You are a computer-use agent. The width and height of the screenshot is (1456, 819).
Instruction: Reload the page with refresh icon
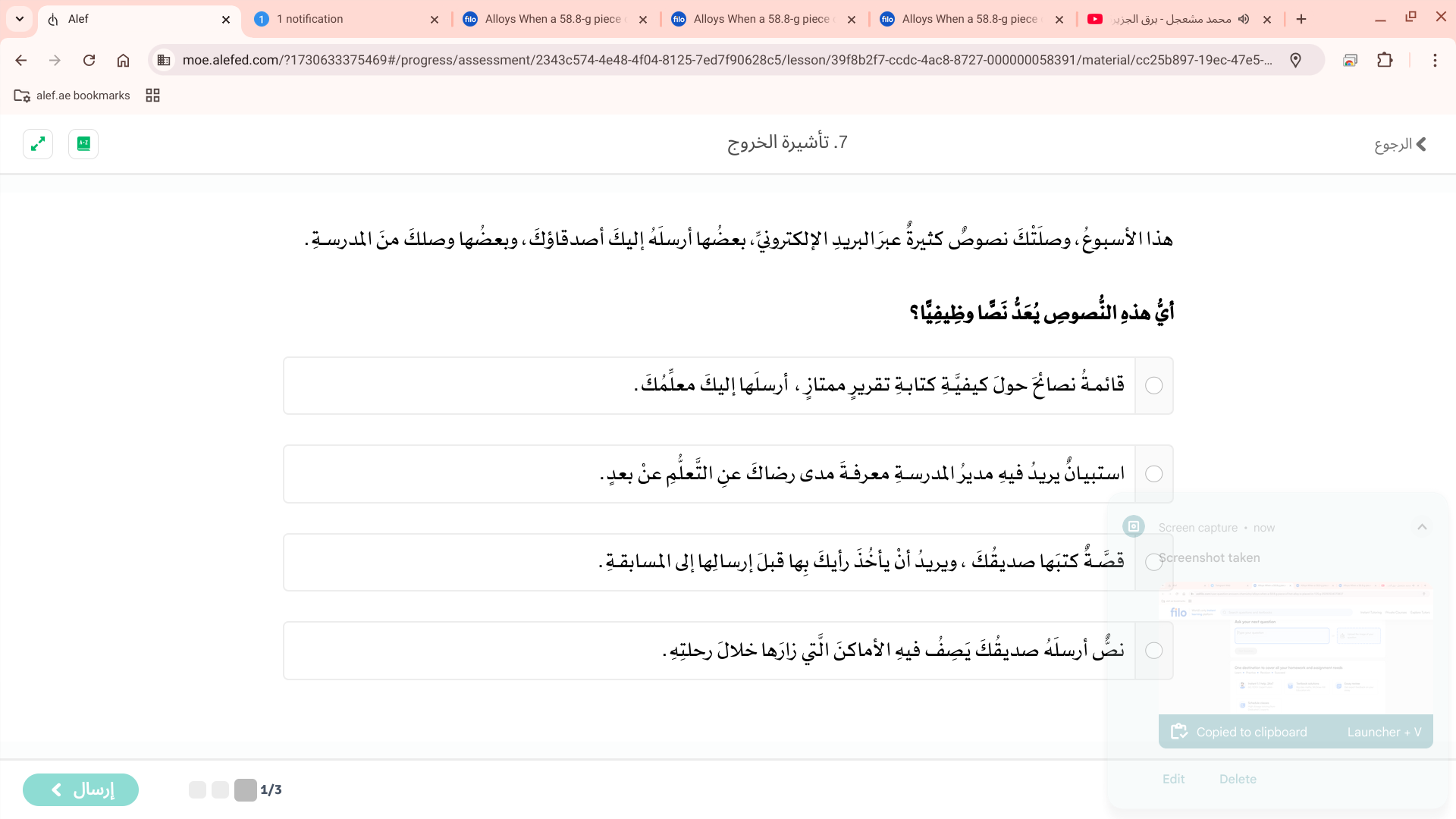tap(89, 60)
